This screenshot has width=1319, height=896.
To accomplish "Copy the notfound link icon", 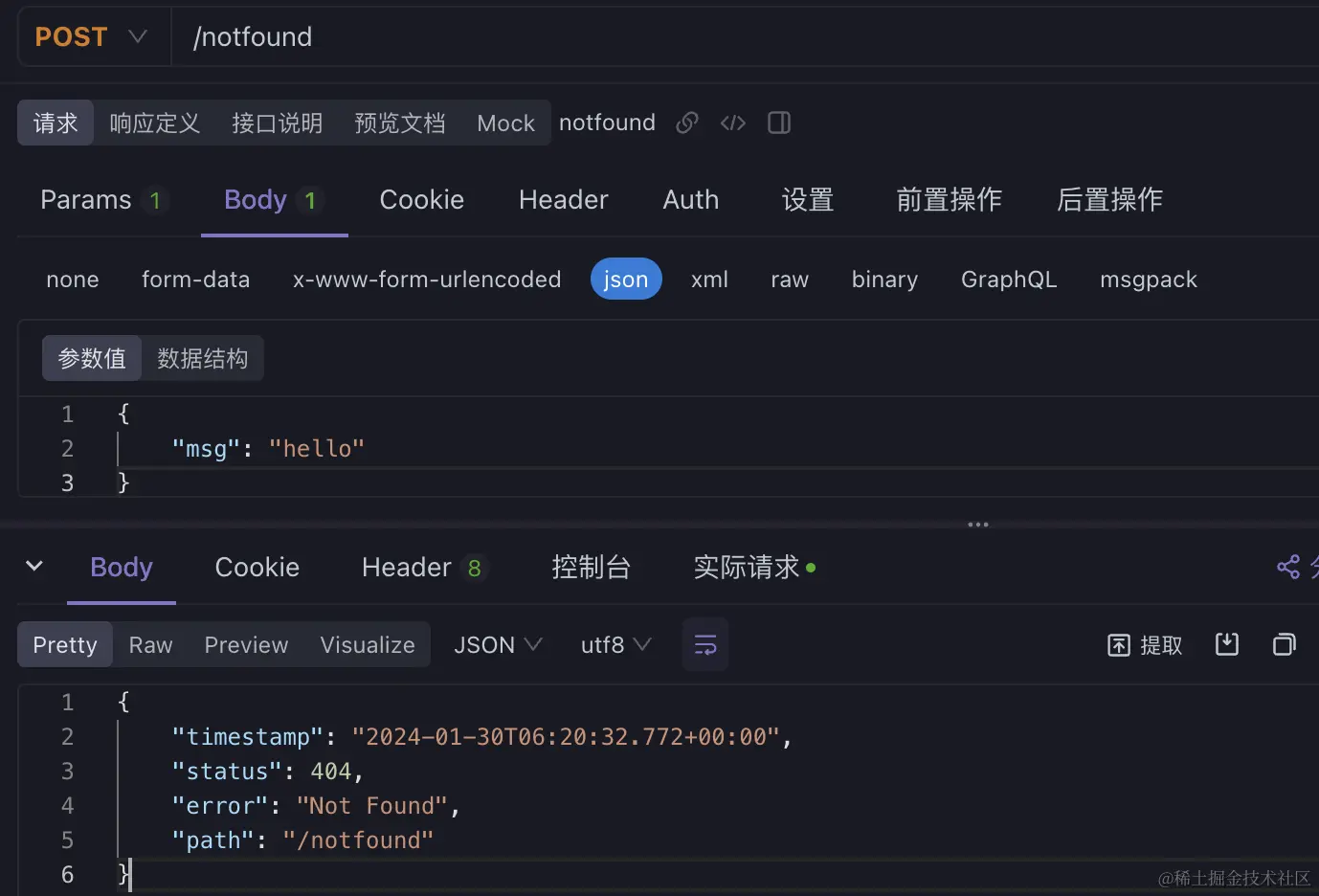I will click(x=686, y=123).
